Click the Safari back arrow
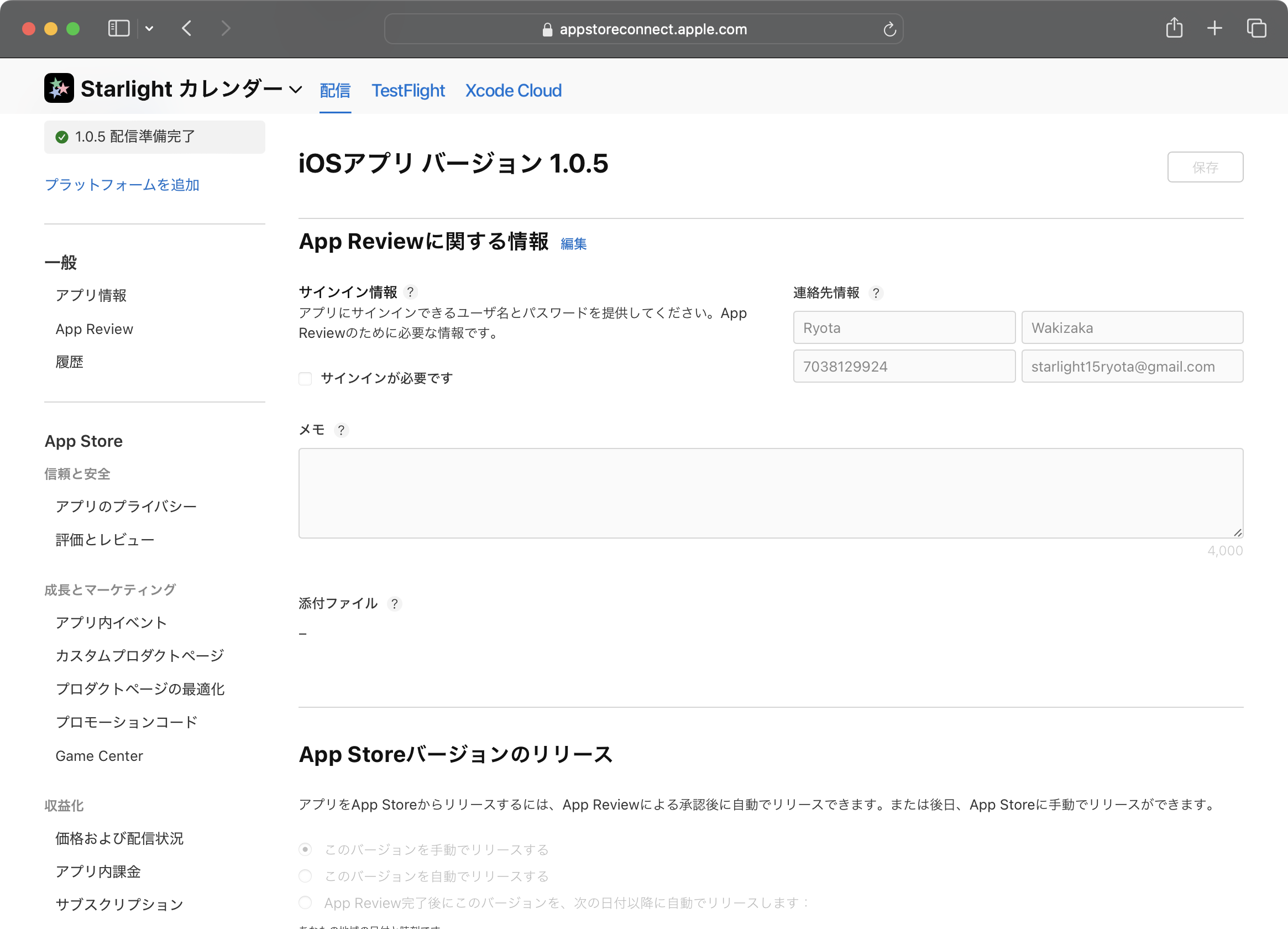Viewport: 1288px width, 929px height. click(187, 28)
